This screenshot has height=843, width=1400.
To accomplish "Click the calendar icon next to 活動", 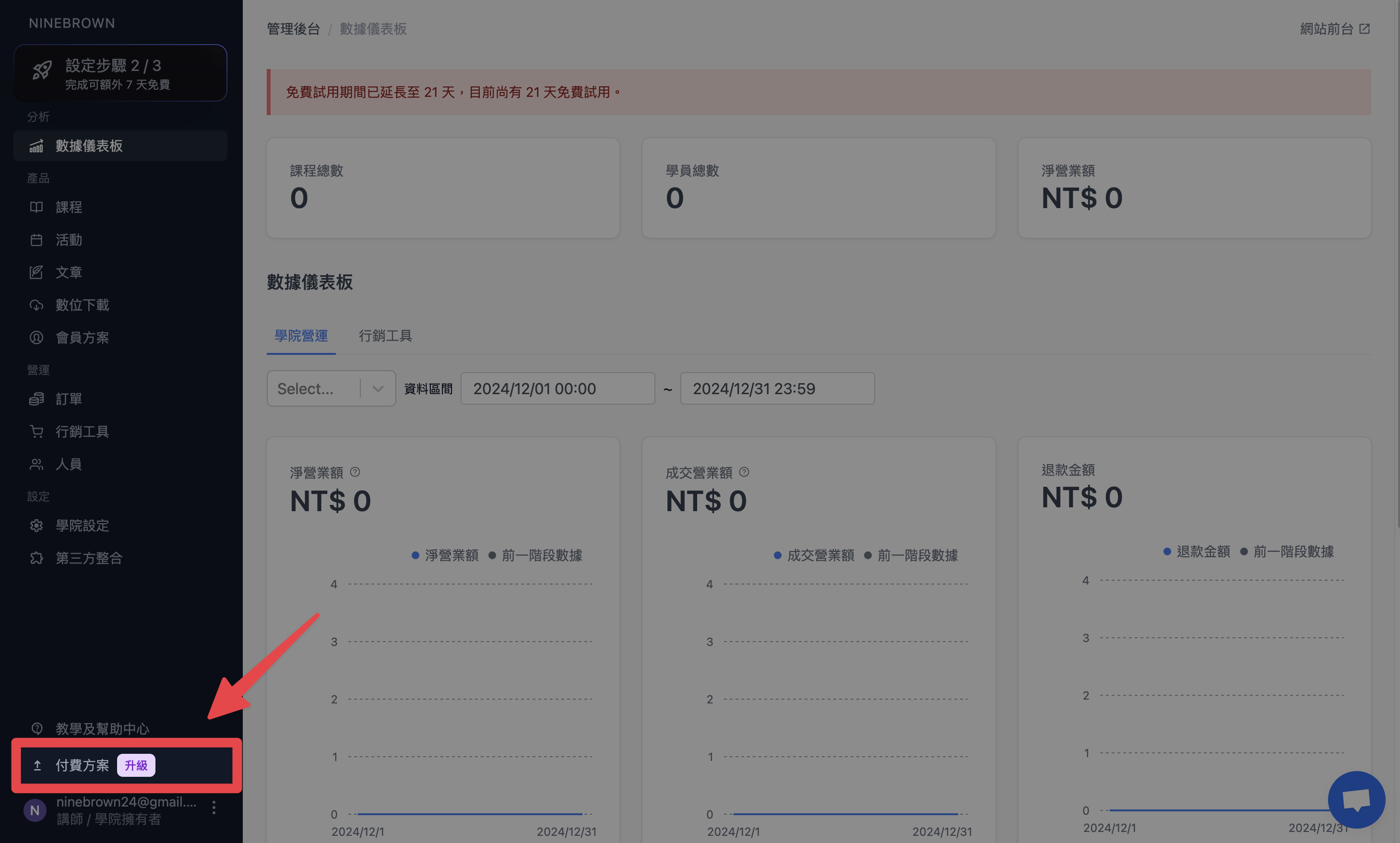I will click(x=36, y=240).
